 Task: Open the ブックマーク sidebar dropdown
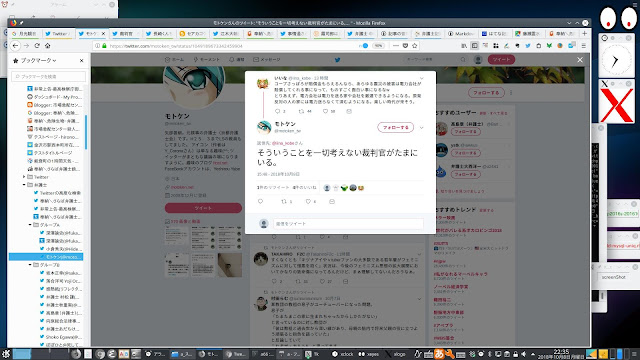tap(38, 60)
